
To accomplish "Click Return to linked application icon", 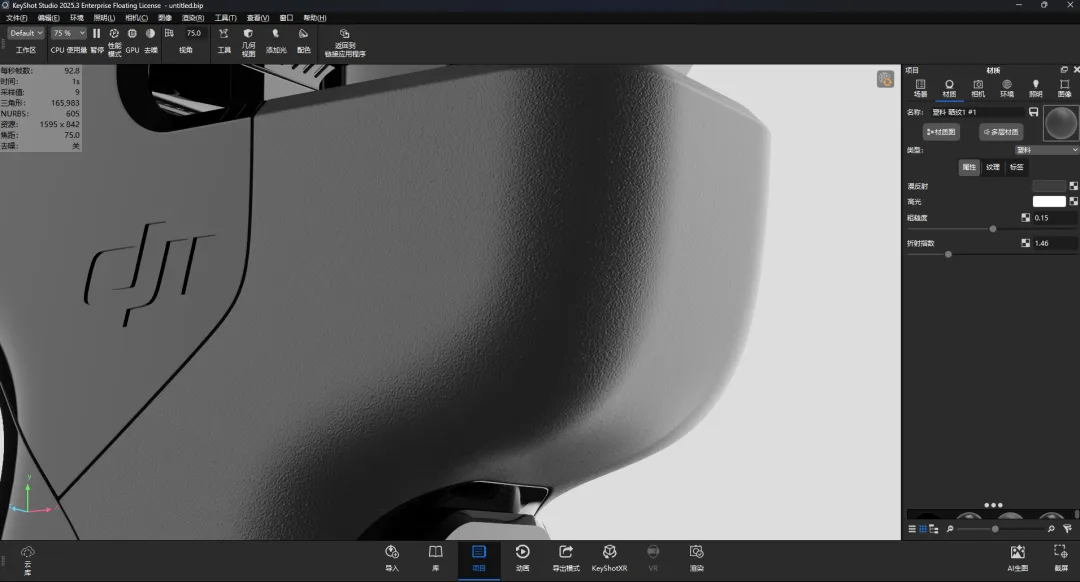I will (x=345, y=33).
